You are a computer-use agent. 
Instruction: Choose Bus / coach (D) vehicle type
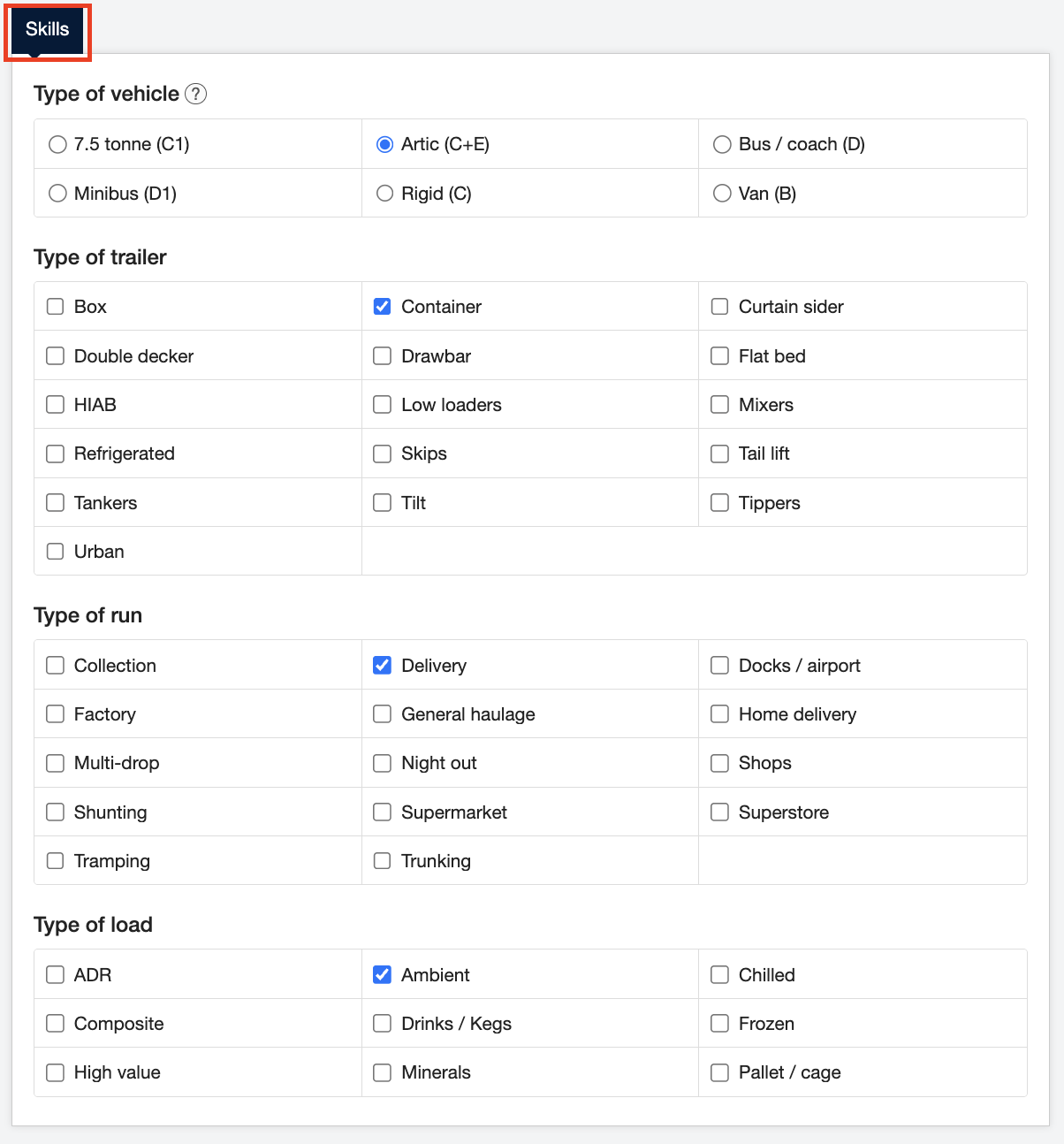pos(721,143)
